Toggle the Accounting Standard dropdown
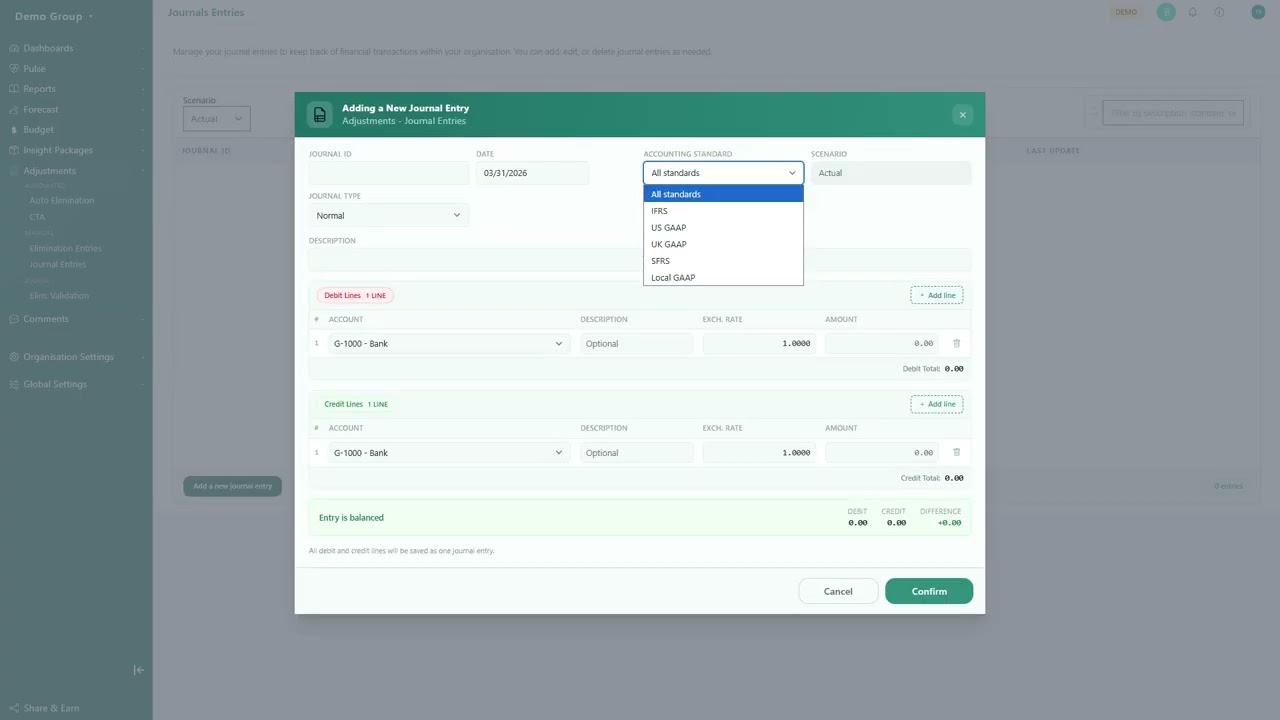The image size is (1280, 720). [x=723, y=173]
